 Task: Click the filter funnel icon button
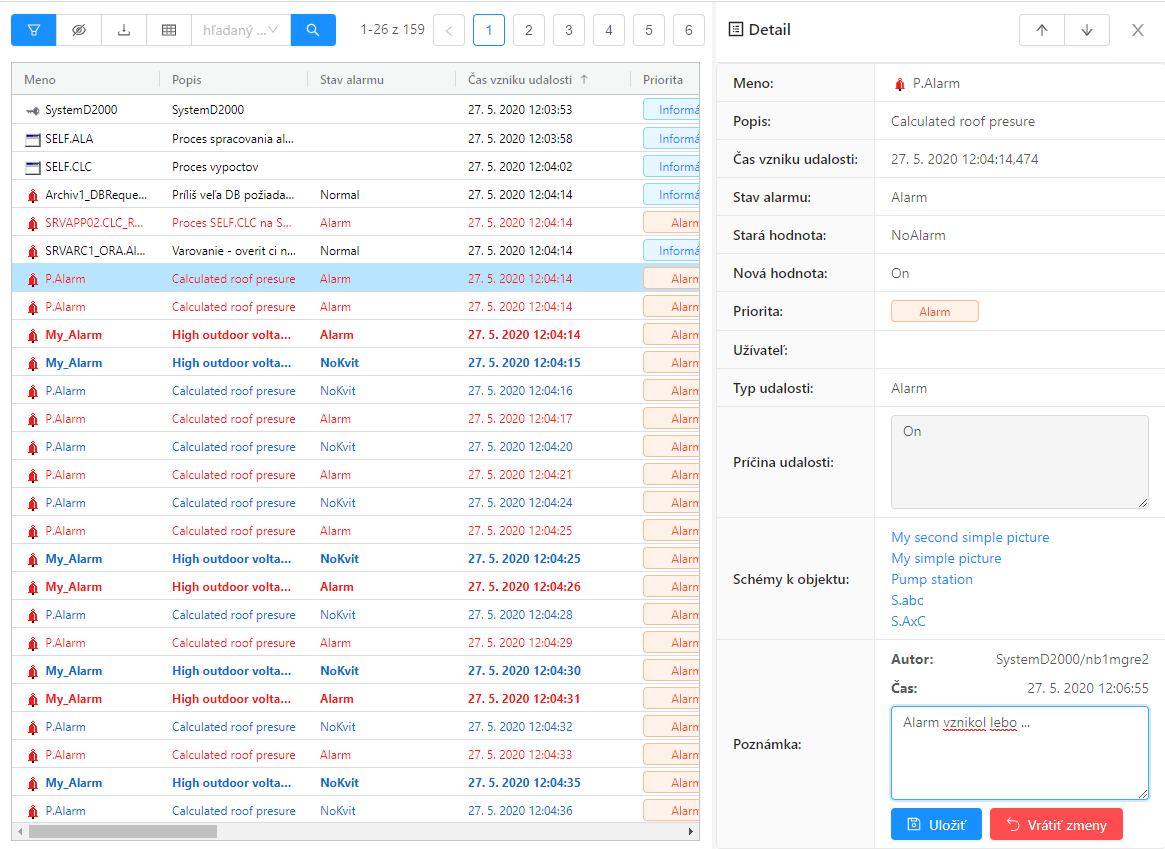[x=34, y=30]
